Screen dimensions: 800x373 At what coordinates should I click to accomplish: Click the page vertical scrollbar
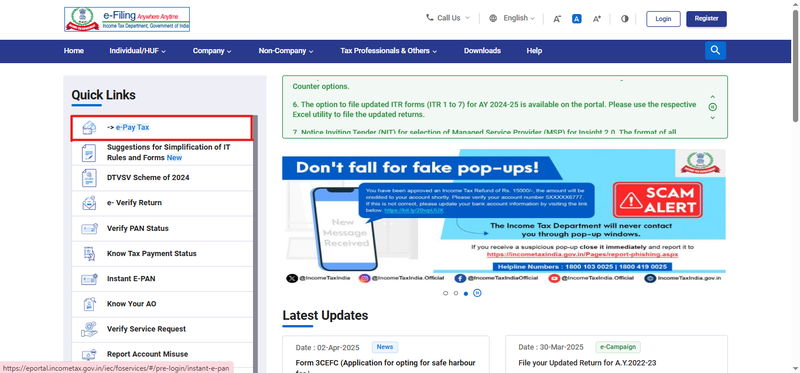tap(796, 66)
